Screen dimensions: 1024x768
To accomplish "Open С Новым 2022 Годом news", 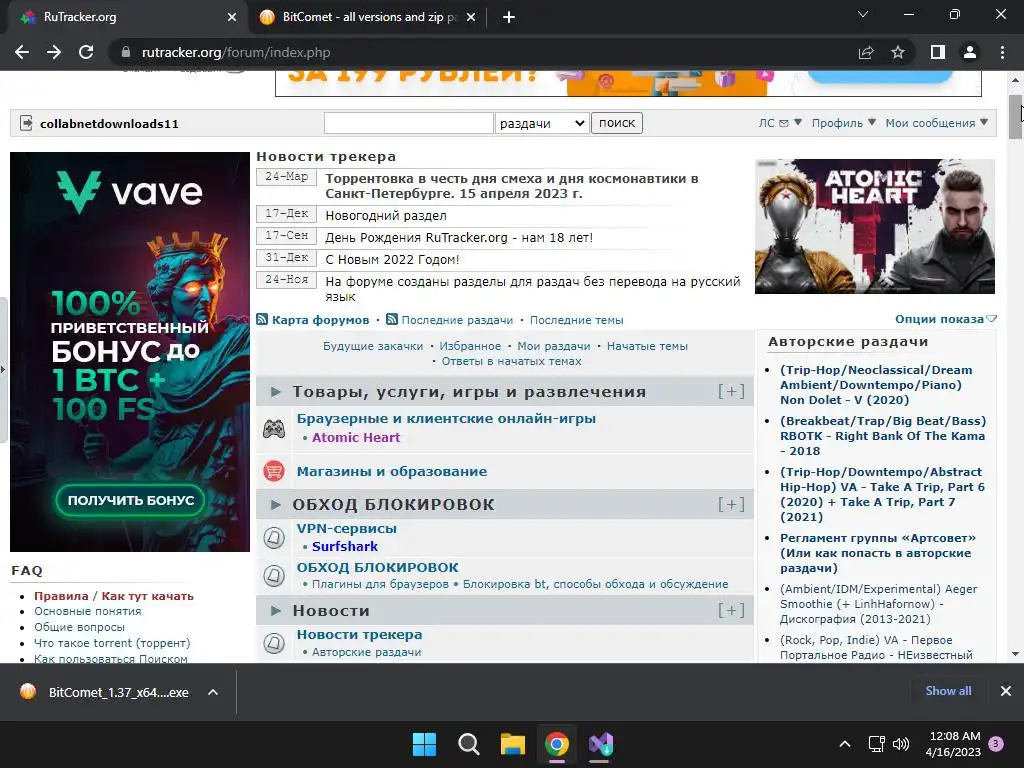I will click(x=392, y=259).
